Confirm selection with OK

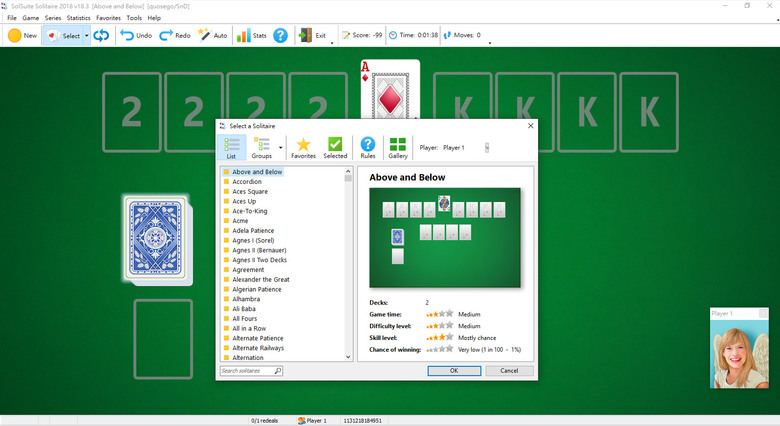click(454, 371)
